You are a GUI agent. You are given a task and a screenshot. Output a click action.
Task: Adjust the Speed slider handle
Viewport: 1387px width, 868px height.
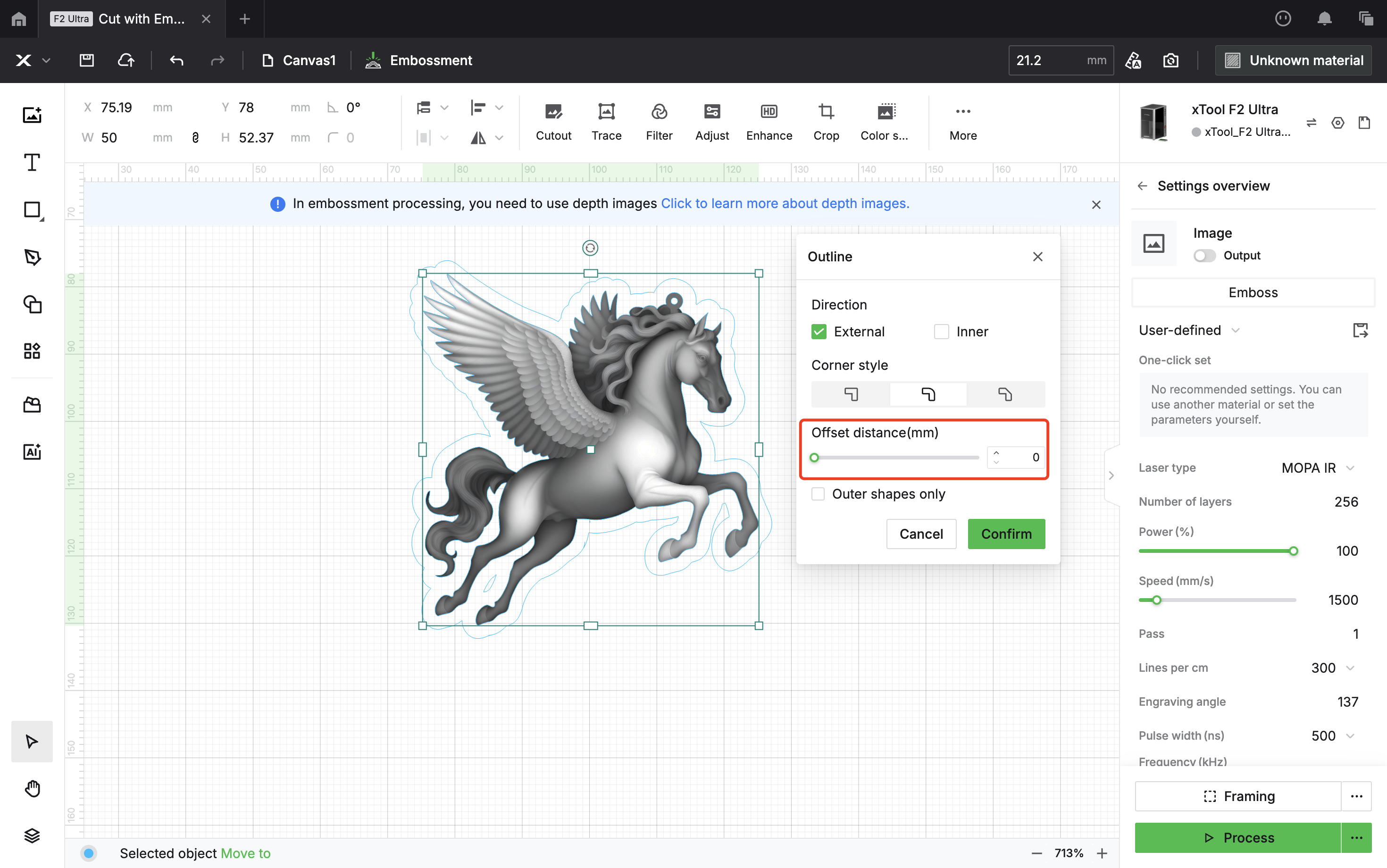click(x=1156, y=600)
